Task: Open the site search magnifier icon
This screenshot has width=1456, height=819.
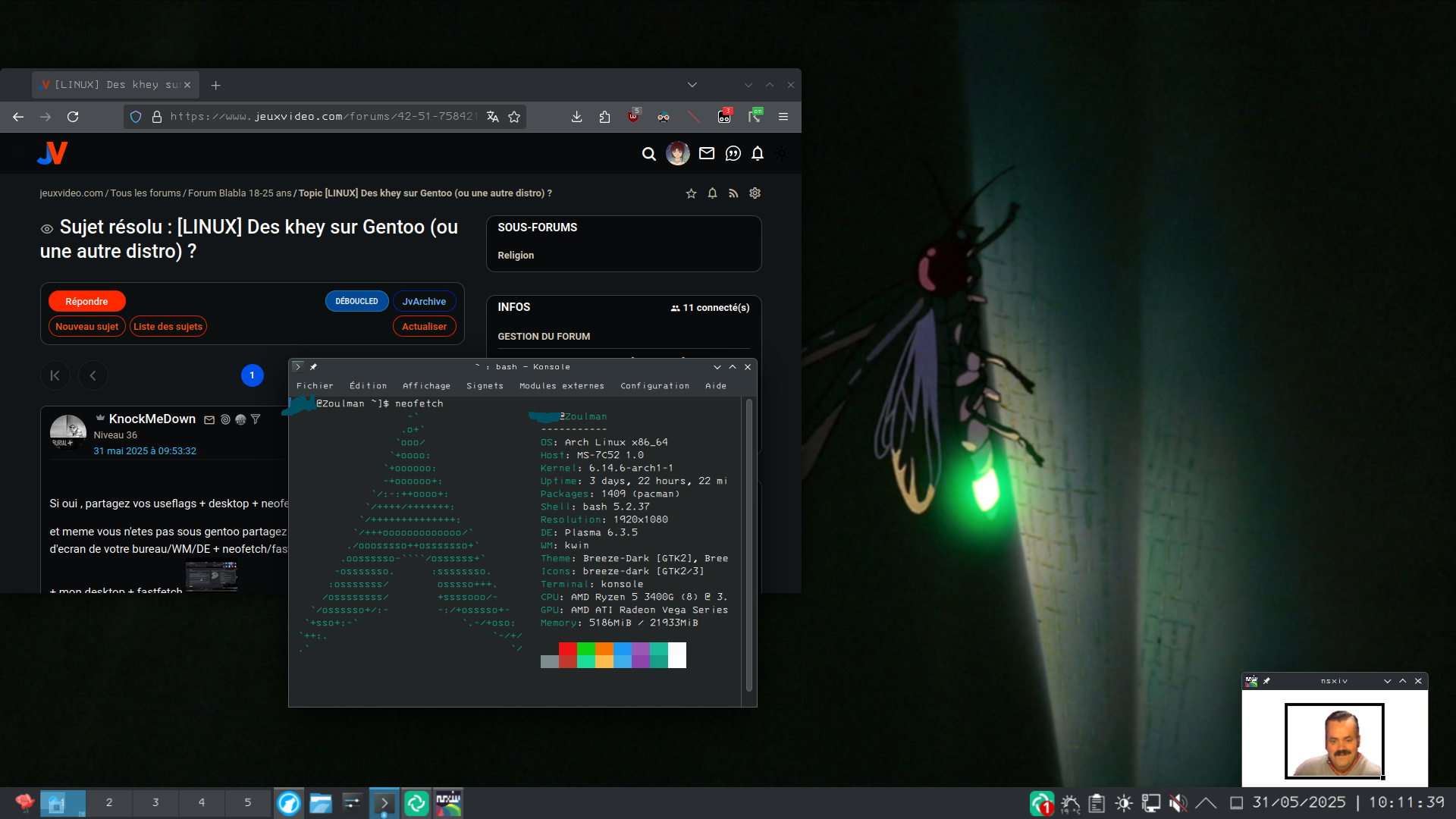Action: [648, 154]
